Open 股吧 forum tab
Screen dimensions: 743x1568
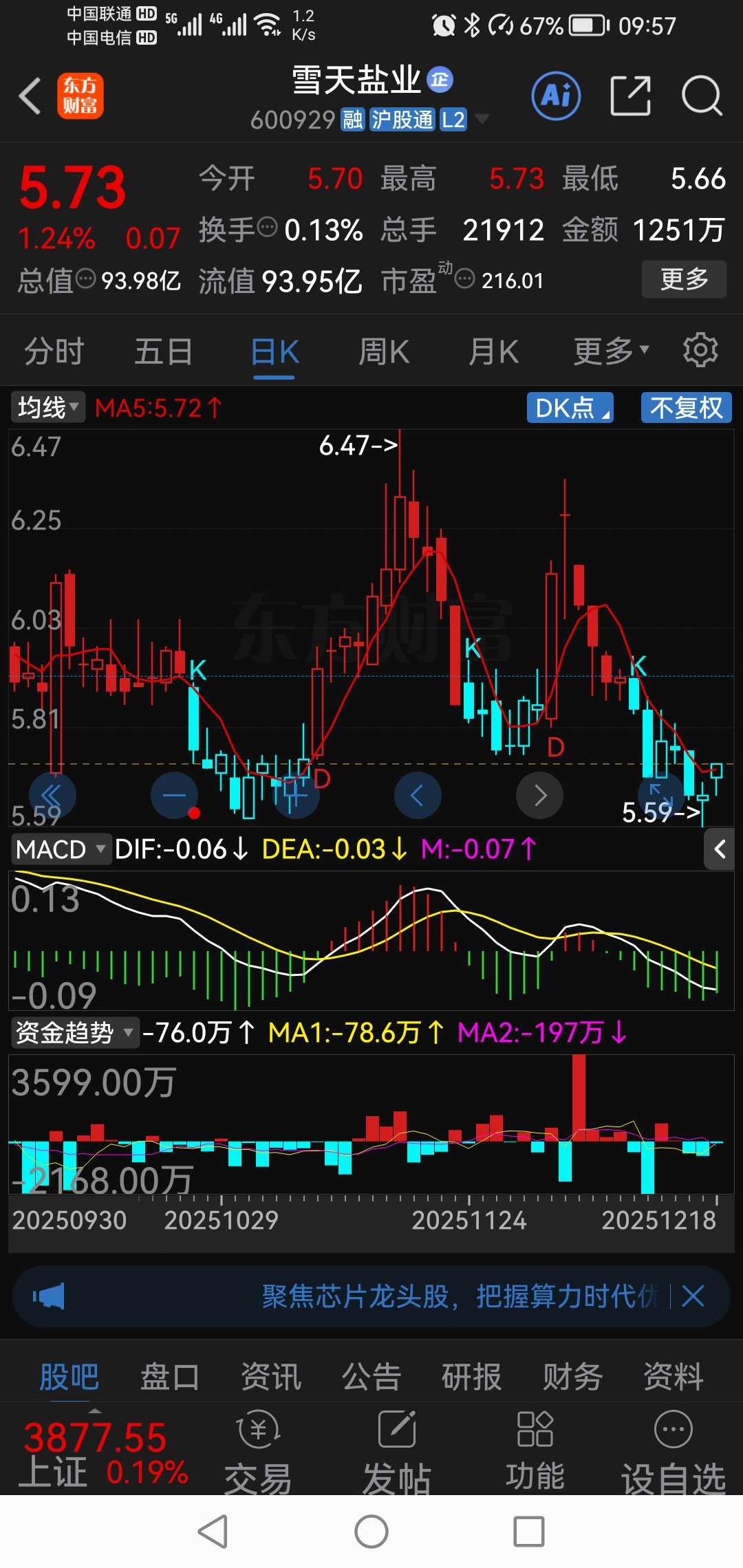pos(69,1377)
